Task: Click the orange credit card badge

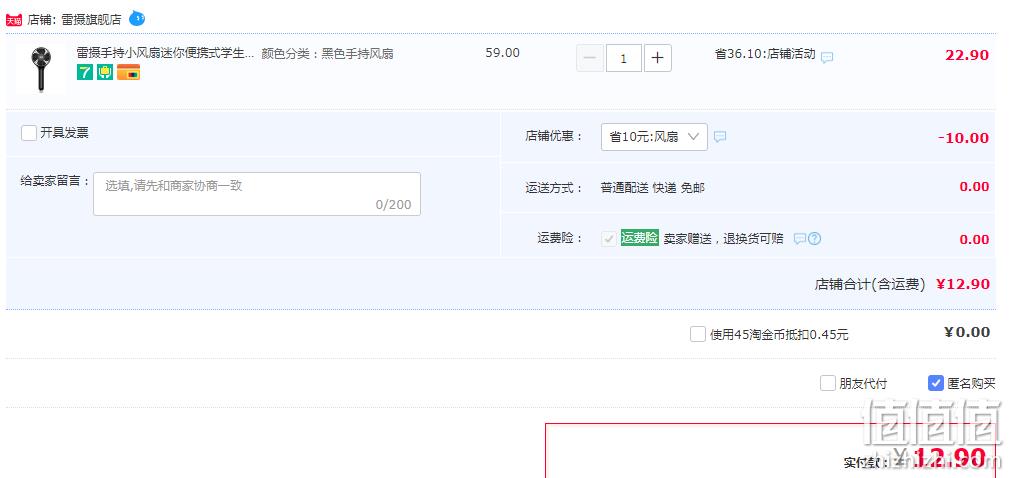Action: click(128, 72)
